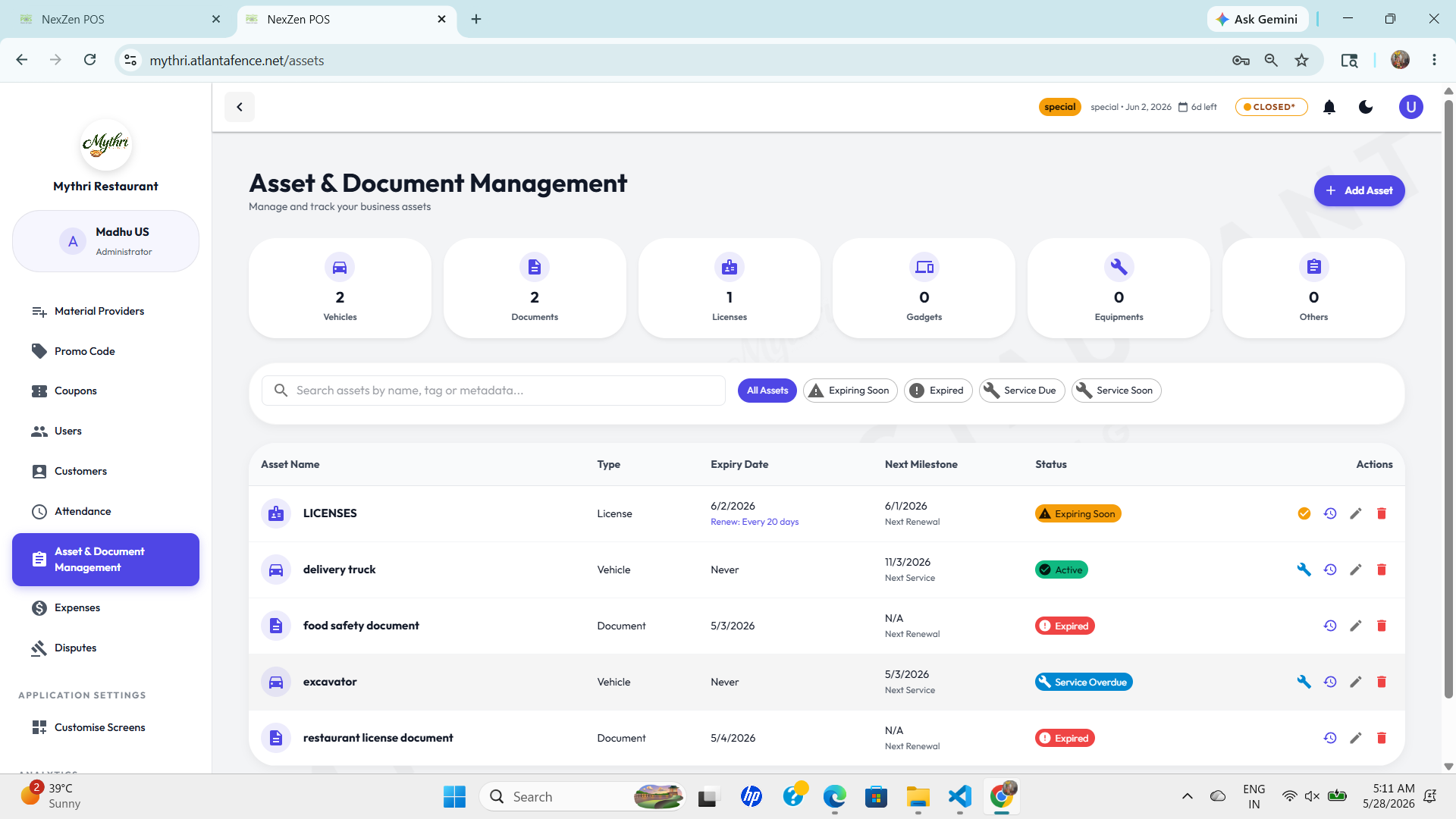Toggle dark mode moon icon
Viewport: 1456px width, 819px height.
tap(1366, 107)
